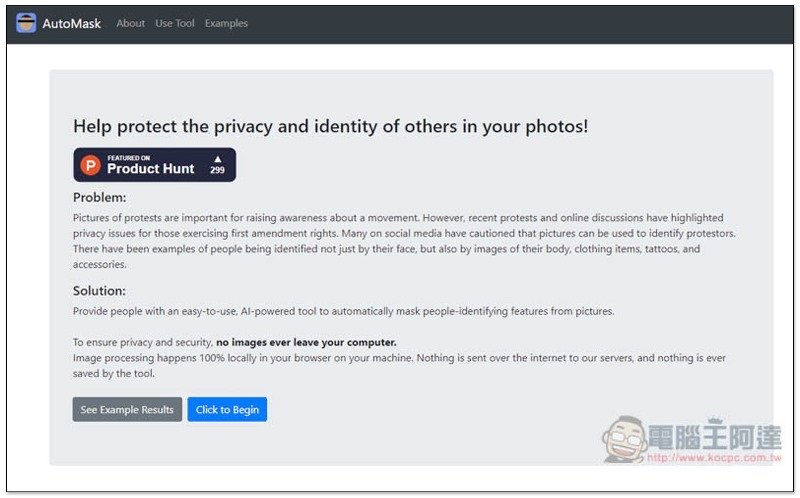Click the FEATURED ON label in the badge
Image resolution: width=800 pixels, height=498 pixels.
point(129,157)
